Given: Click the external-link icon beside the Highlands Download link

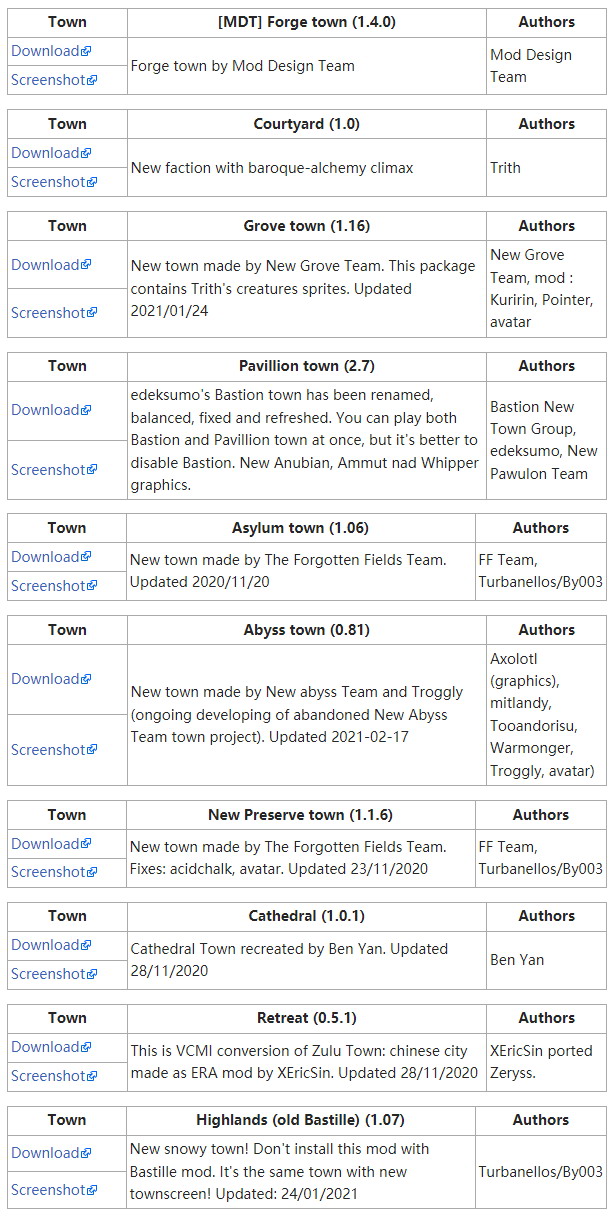Looking at the screenshot, I should 87,1154.
